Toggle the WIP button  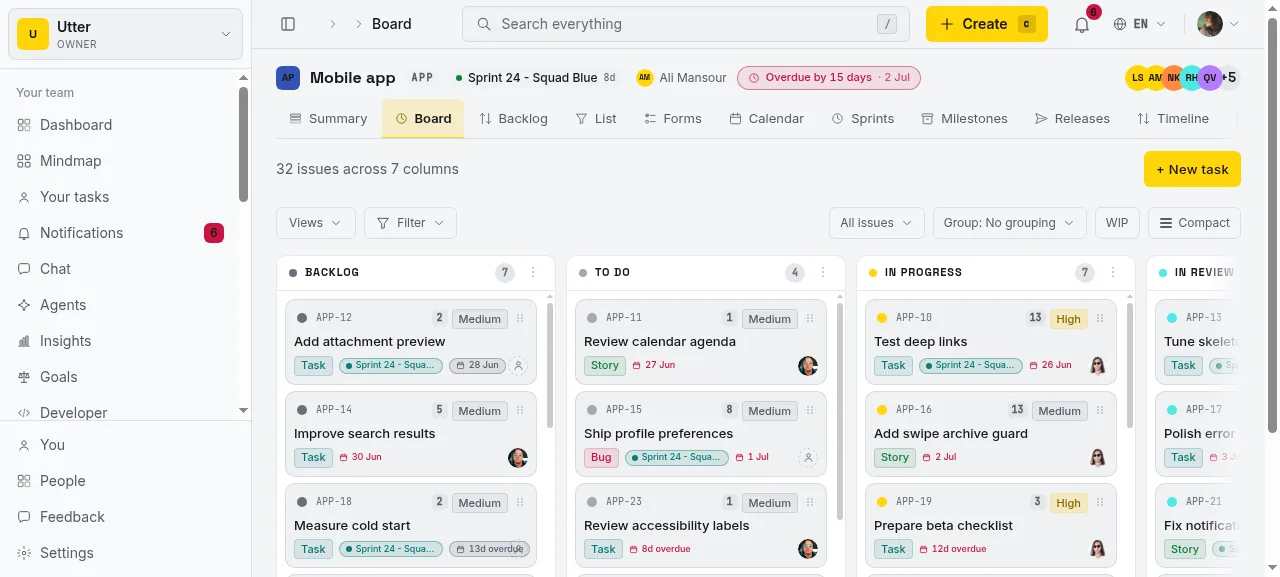tap(1117, 223)
